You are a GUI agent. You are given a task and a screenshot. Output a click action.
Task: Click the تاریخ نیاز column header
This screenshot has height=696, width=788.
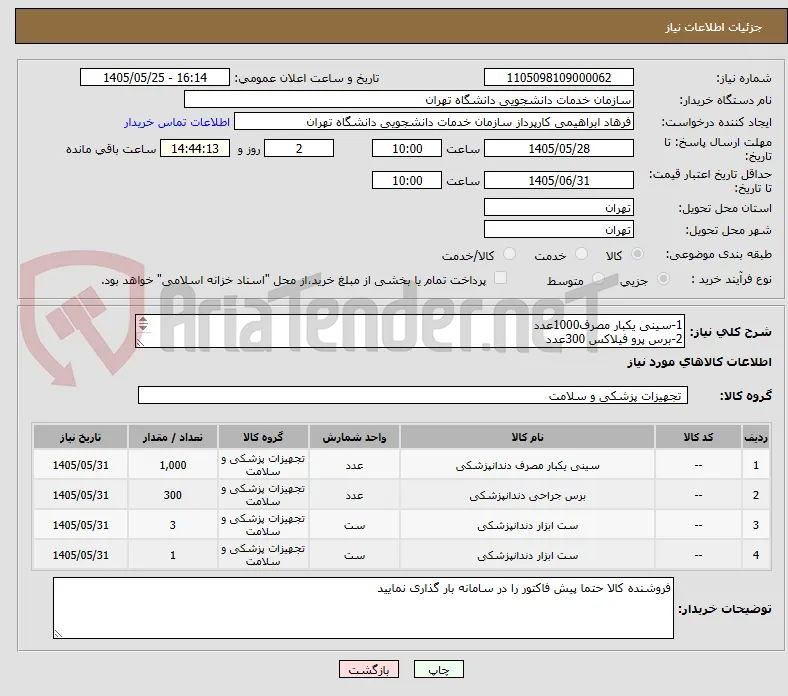(80, 437)
